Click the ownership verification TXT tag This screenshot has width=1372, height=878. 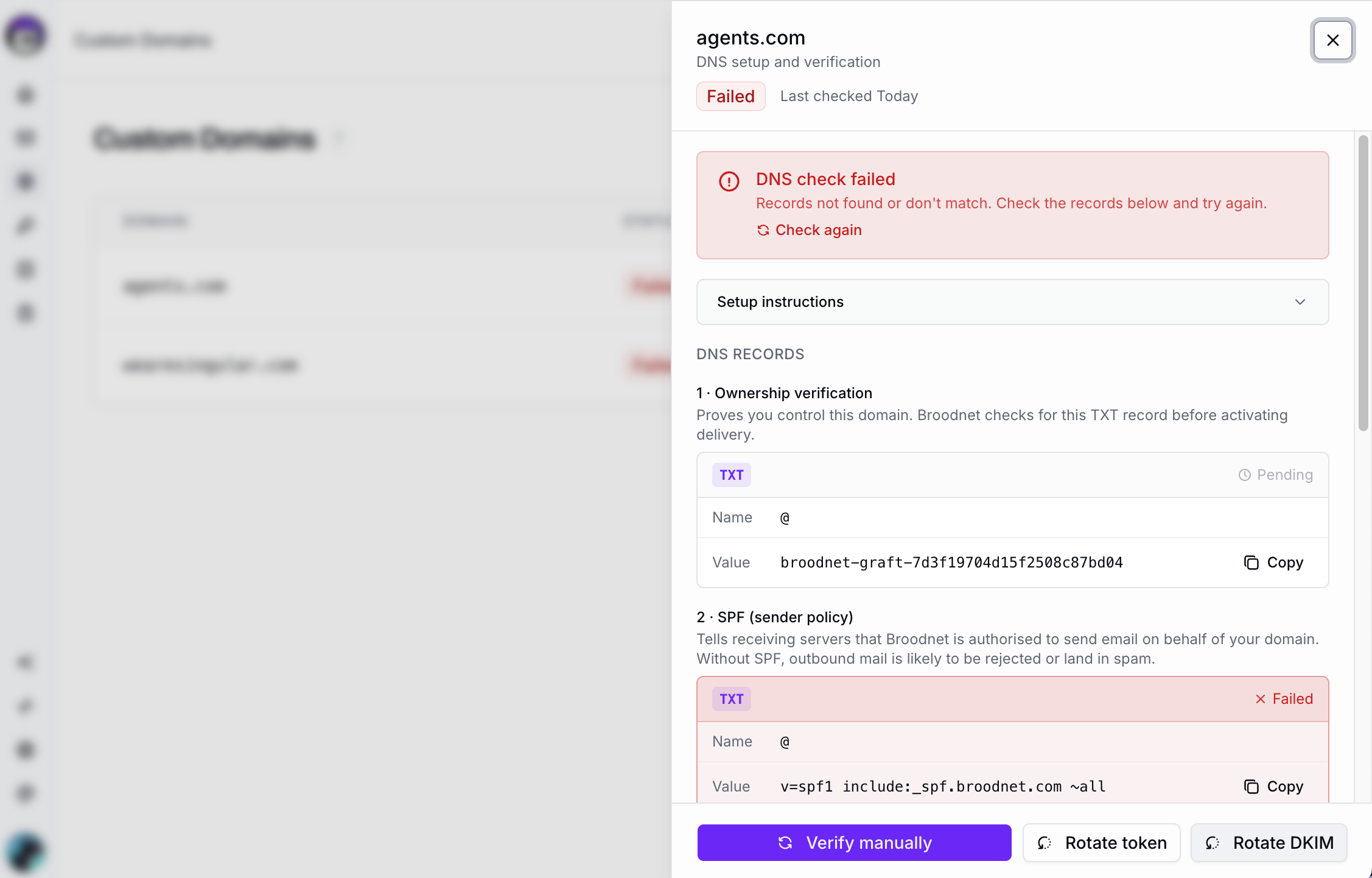732,475
